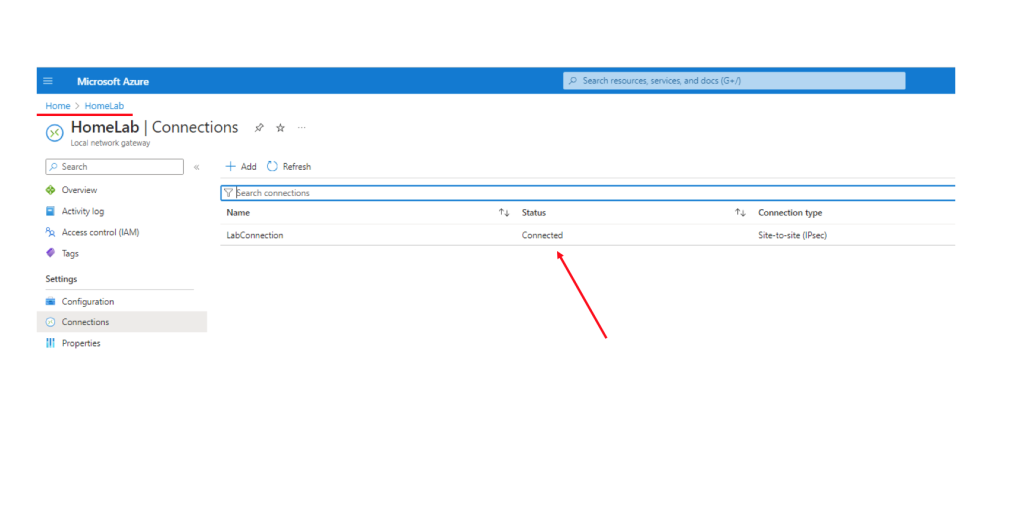Screen dimensions: 1024x521
Task: Open Properties under Settings
Action: coord(80,343)
